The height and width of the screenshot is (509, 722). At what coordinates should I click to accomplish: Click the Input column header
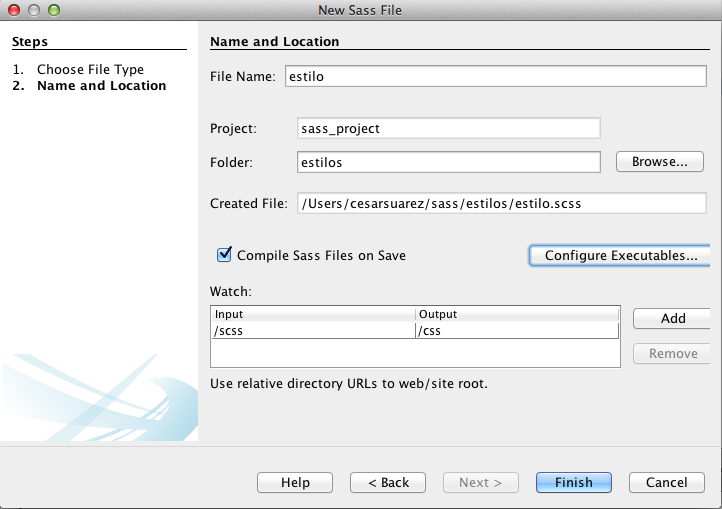coord(314,314)
